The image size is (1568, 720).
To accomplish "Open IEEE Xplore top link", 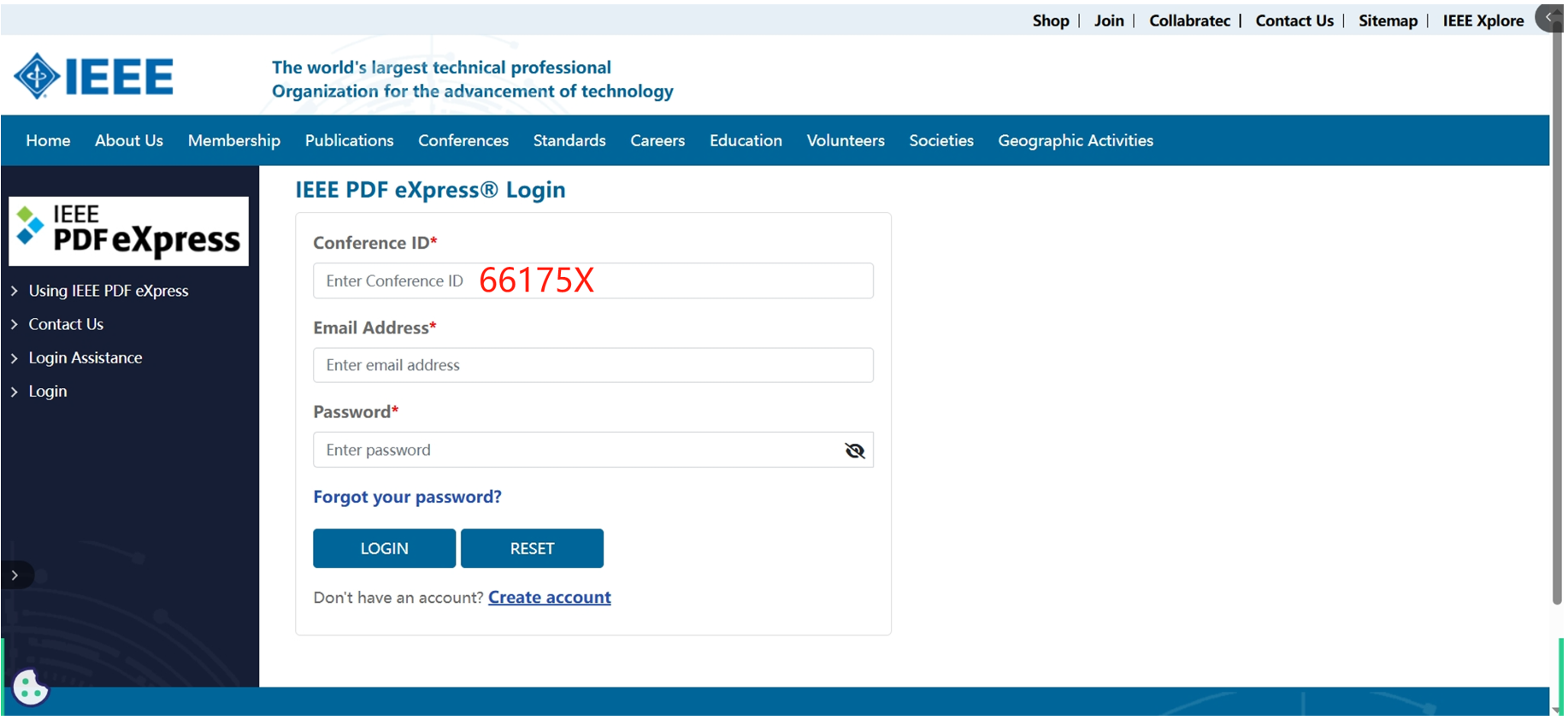I will 1483,21.
